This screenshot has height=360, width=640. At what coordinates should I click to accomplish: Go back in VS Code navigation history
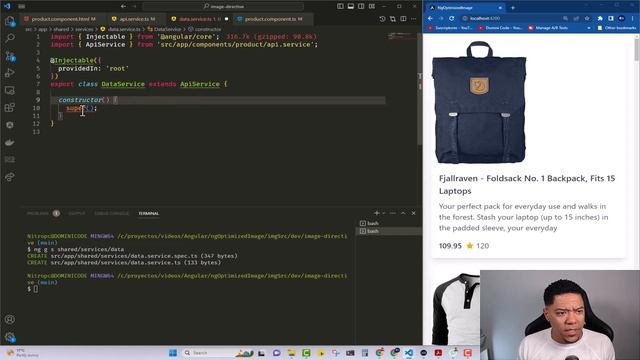pos(123,6)
